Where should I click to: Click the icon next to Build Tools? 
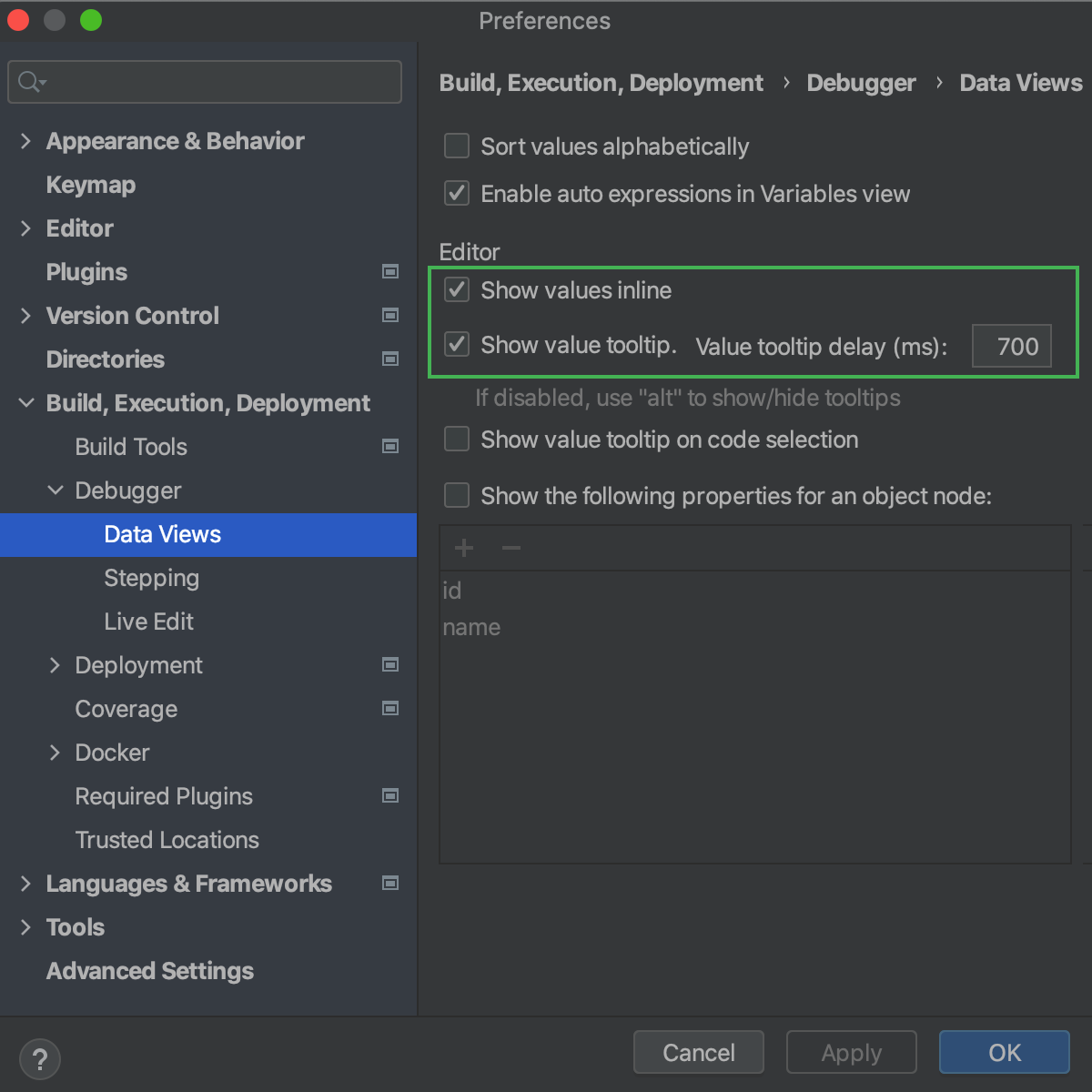(389, 446)
